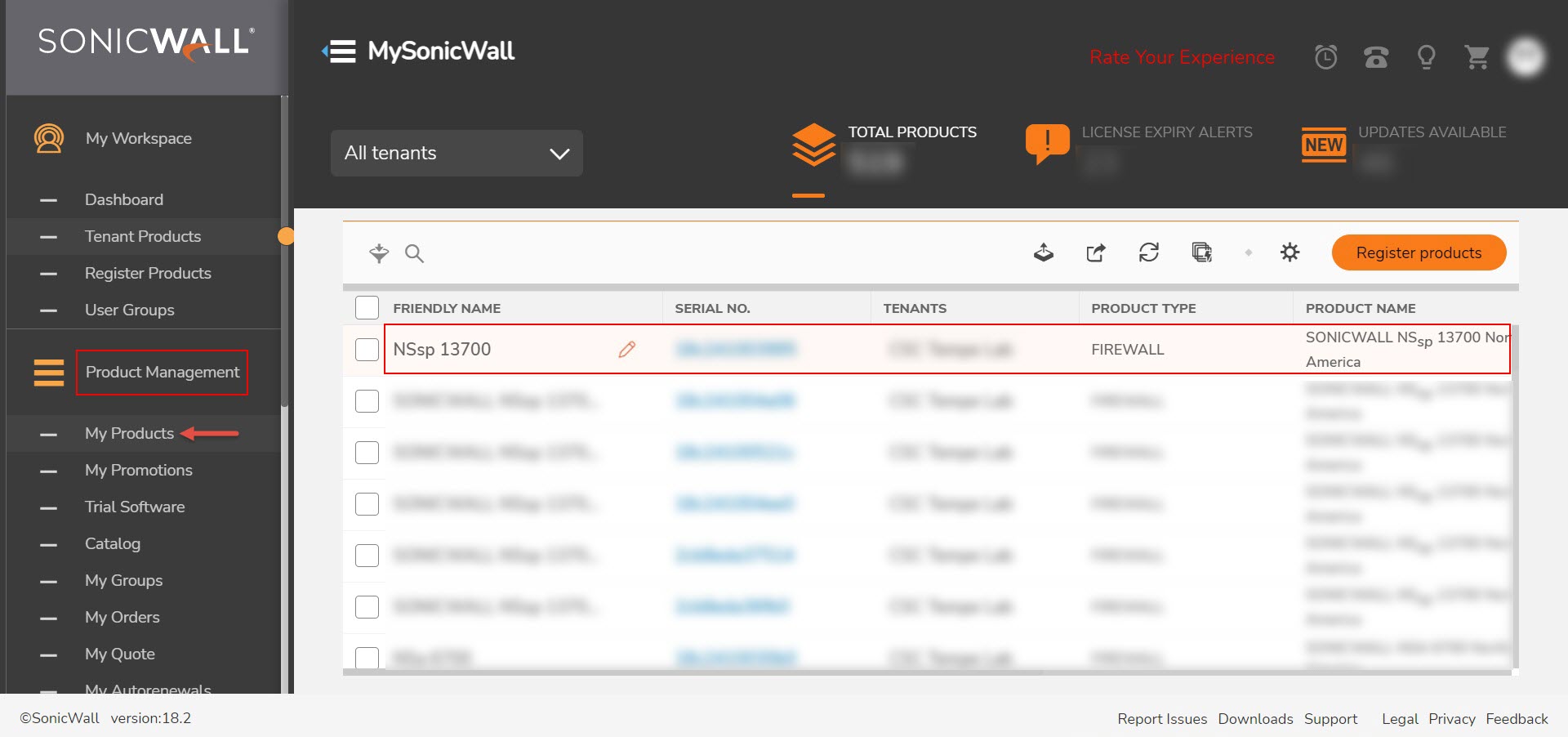Open Catalog in the sidebar

point(113,543)
